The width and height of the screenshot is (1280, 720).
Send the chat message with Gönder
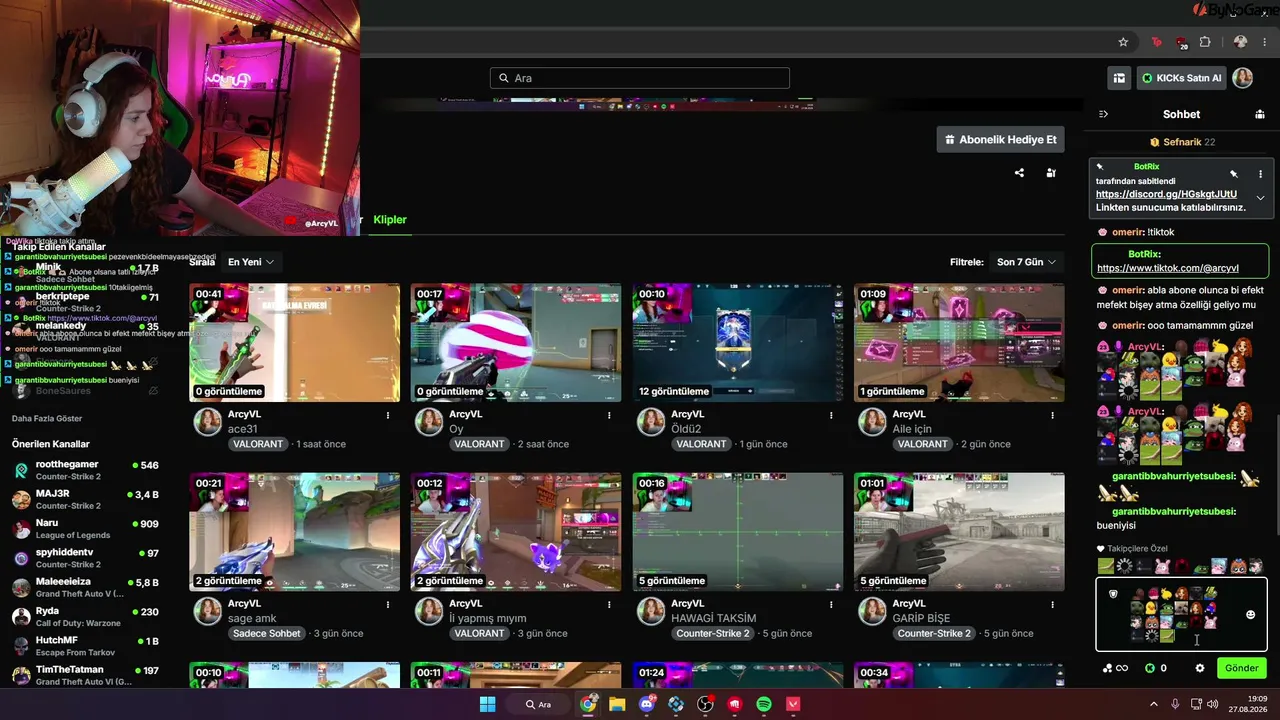pos(1242,668)
